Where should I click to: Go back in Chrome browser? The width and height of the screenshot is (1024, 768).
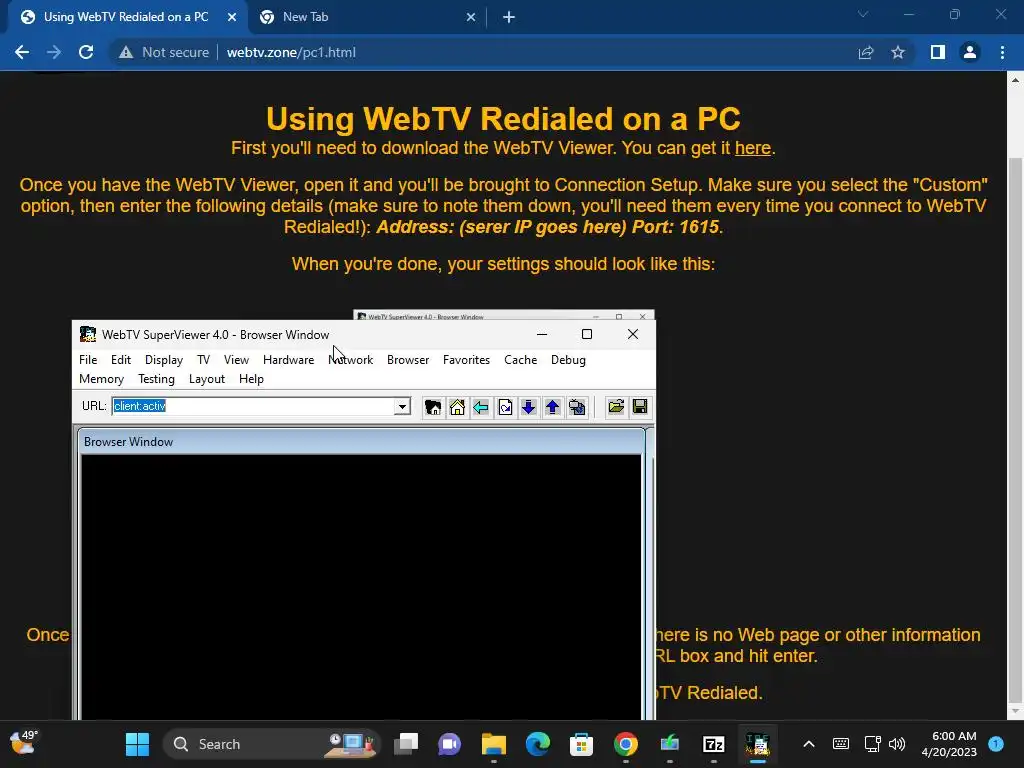pos(22,52)
